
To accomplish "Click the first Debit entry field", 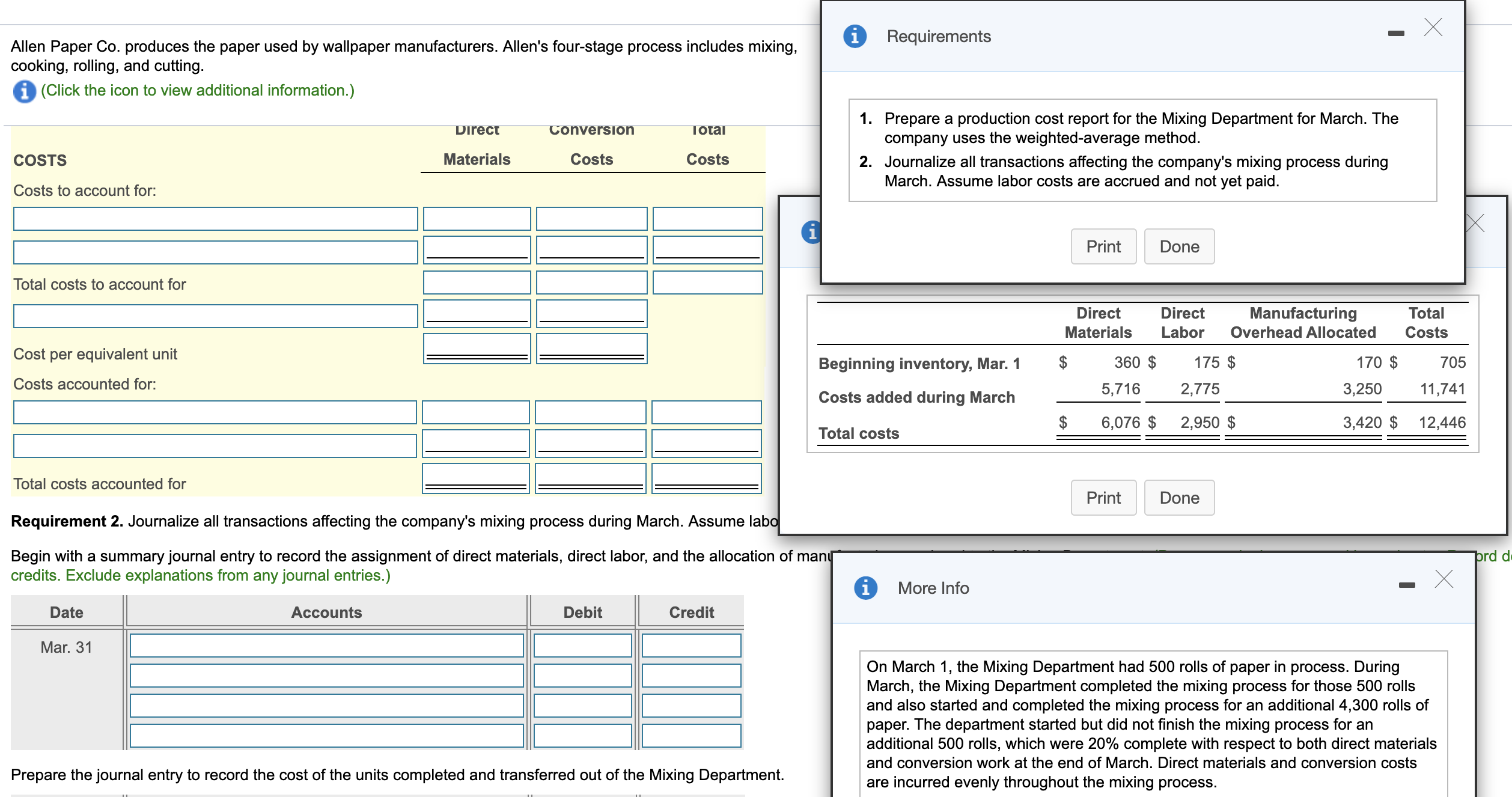I will coord(581,646).
